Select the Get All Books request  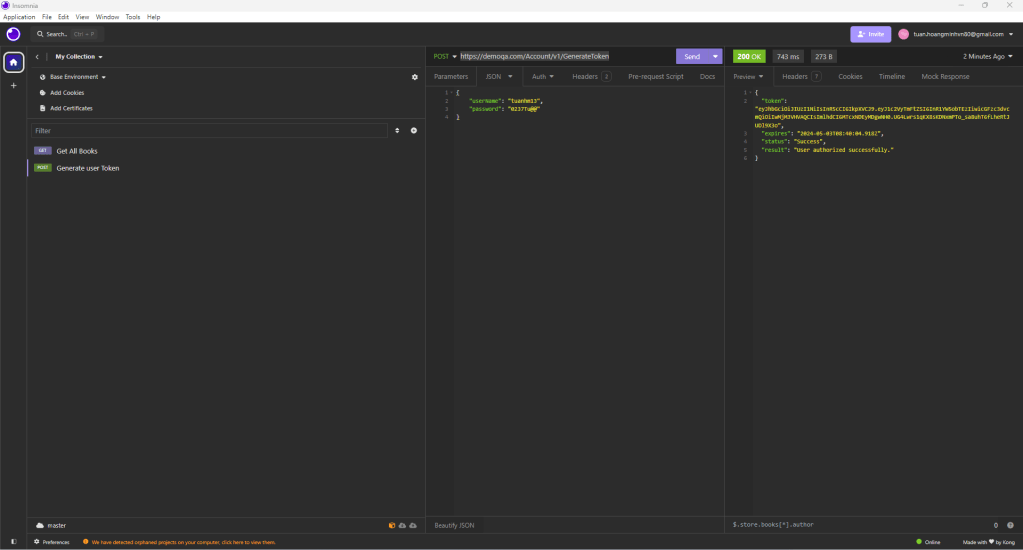coord(77,151)
